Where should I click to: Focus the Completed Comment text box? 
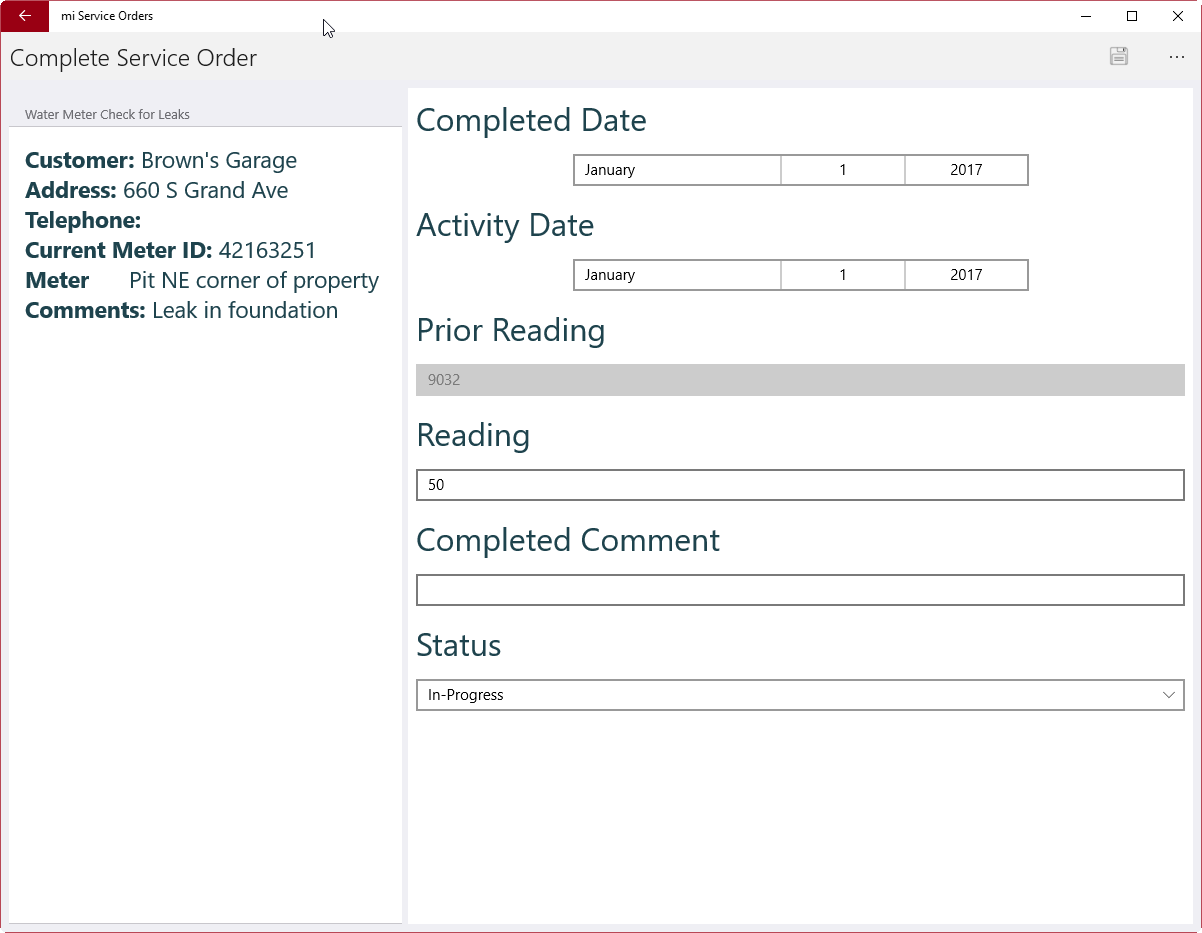pos(800,590)
